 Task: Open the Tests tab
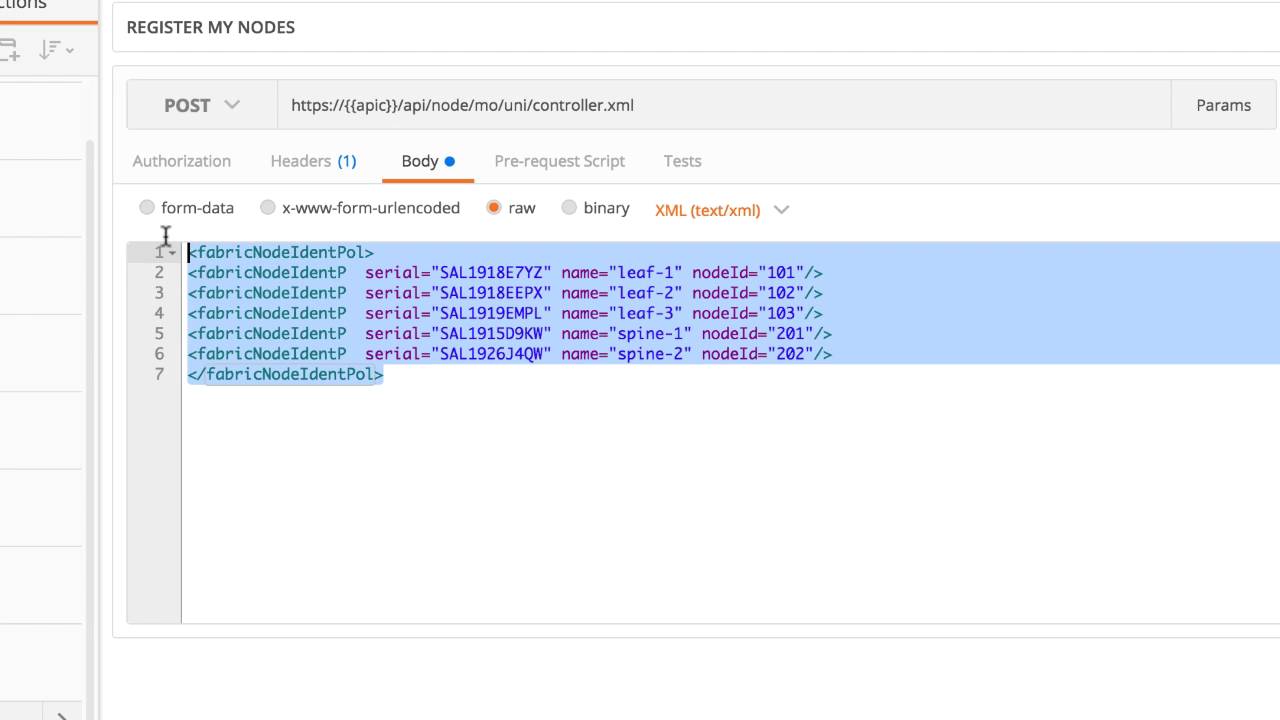click(682, 161)
